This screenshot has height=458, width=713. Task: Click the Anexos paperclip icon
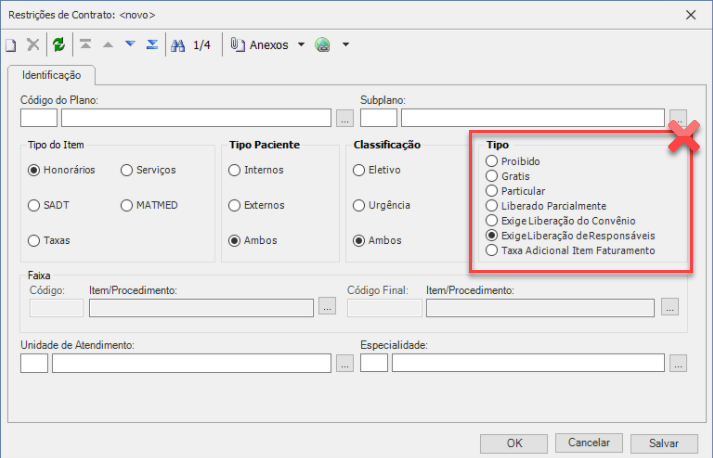tap(238, 45)
